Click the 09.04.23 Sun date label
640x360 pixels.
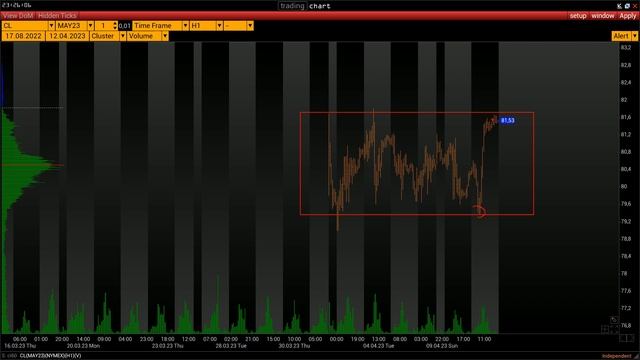pyautogui.click(x=442, y=346)
